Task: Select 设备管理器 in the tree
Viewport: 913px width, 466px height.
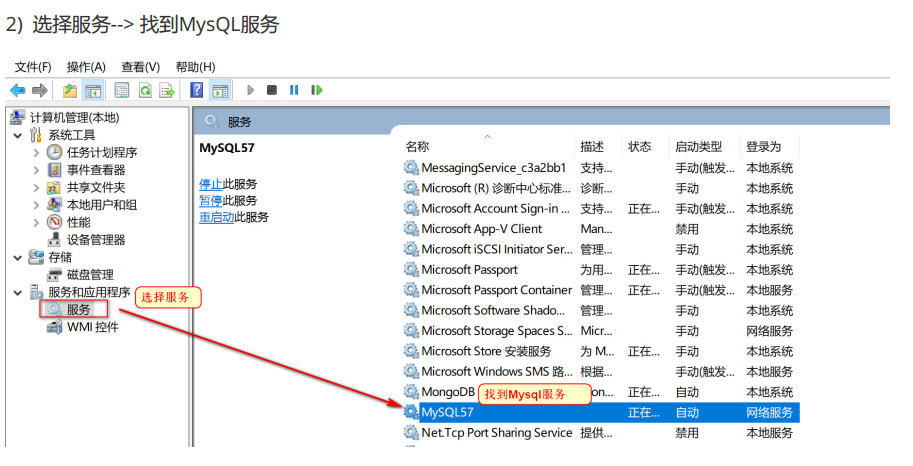Action: (x=95, y=240)
